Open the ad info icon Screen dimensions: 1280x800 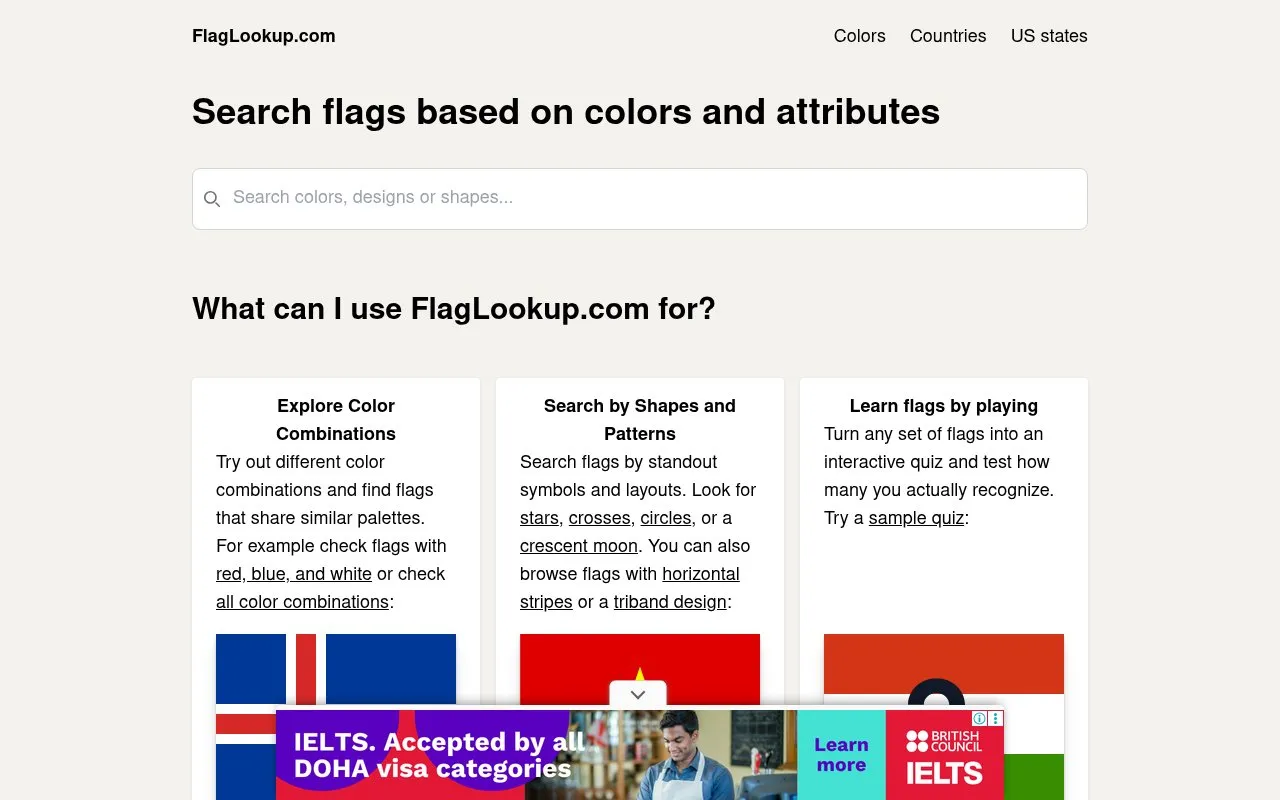coord(980,718)
